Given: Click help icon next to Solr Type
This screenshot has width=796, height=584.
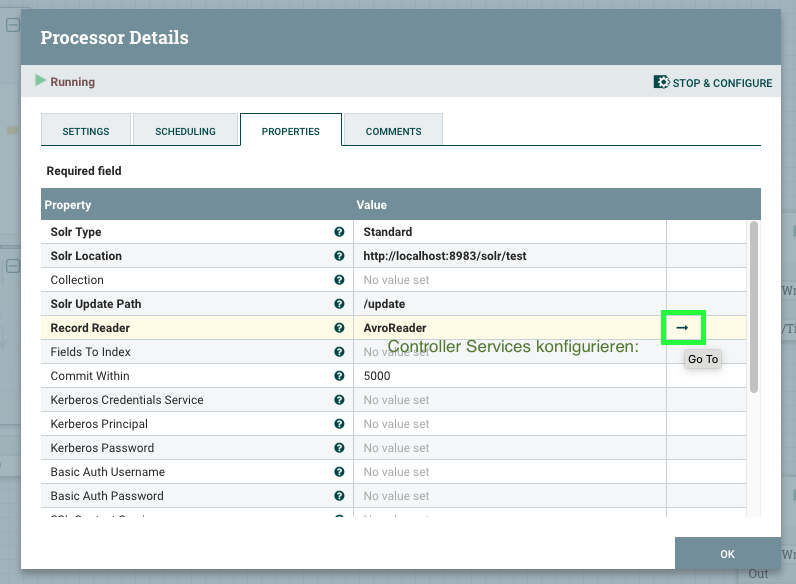Looking at the screenshot, I should [339, 232].
